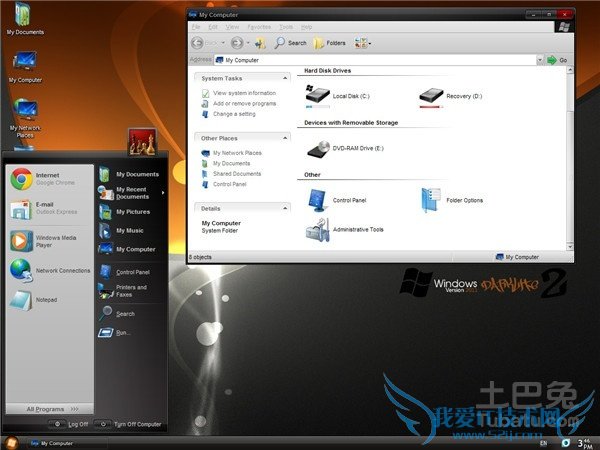This screenshot has width=600, height=450.
Task: Click the window's vertical scrollbar up arrow
Action: (x=570, y=70)
